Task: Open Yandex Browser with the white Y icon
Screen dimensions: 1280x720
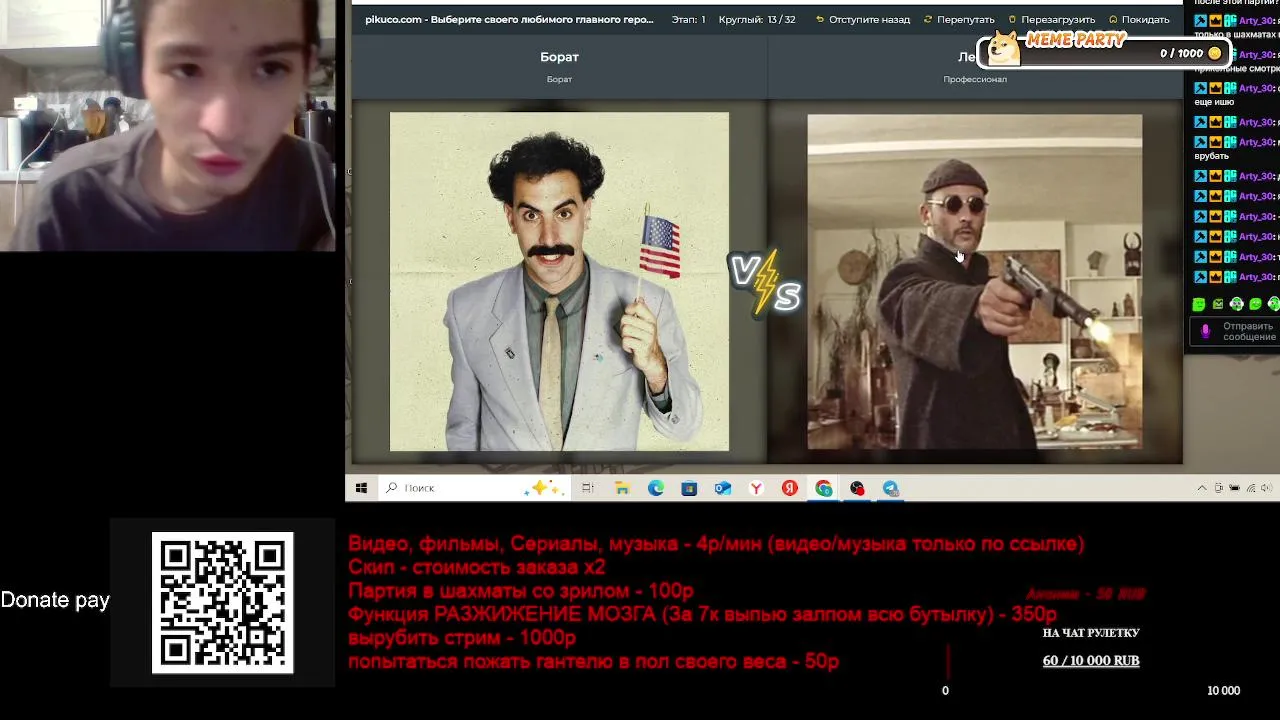Action: (x=757, y=488)
